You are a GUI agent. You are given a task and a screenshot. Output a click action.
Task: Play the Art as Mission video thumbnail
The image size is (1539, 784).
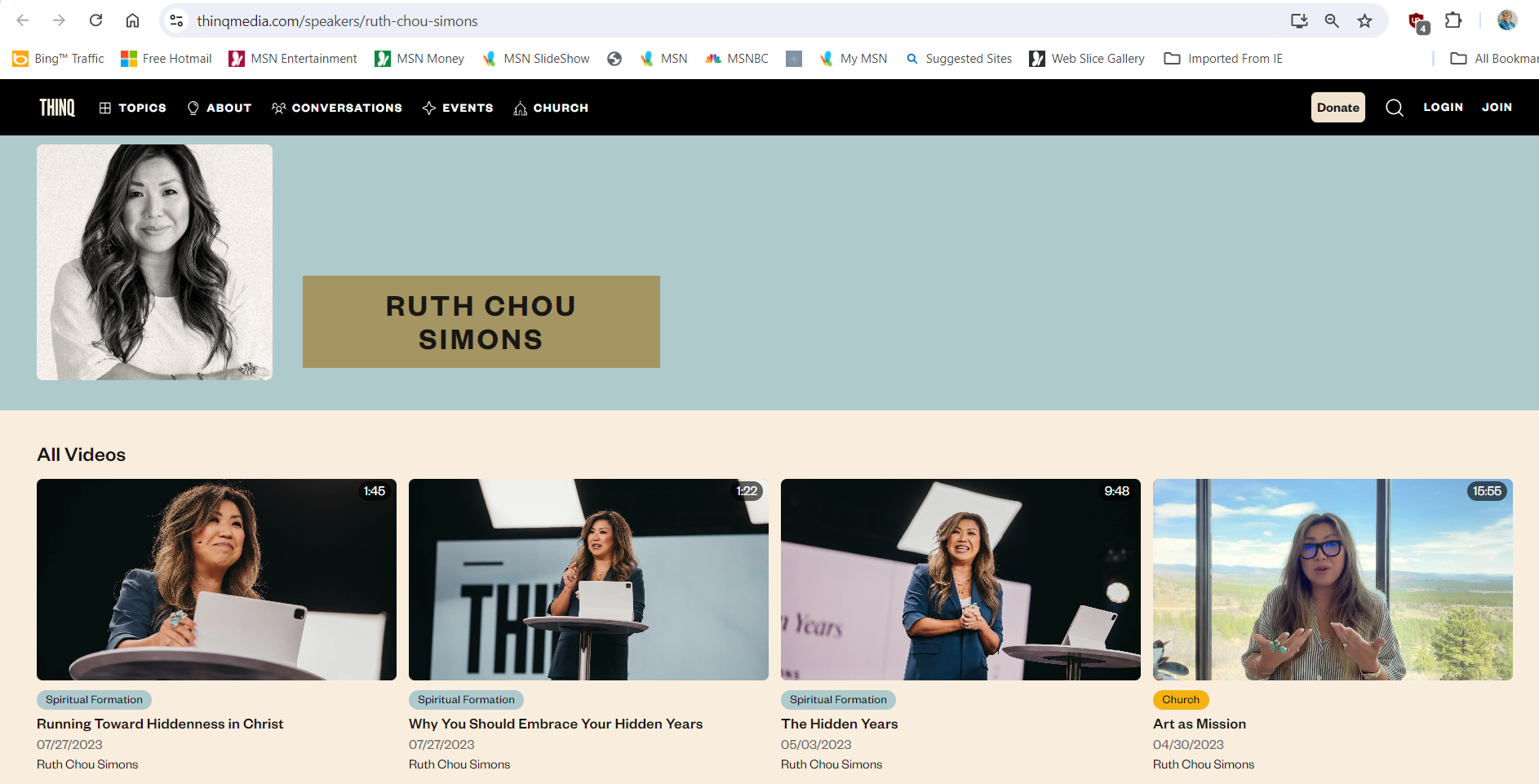tap(1332, 579)
